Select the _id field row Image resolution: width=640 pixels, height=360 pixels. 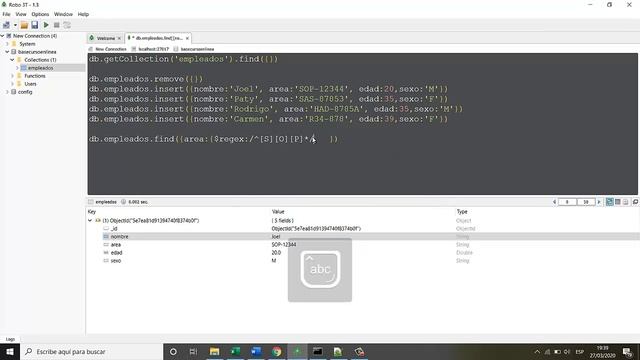(x=363, y=229)
